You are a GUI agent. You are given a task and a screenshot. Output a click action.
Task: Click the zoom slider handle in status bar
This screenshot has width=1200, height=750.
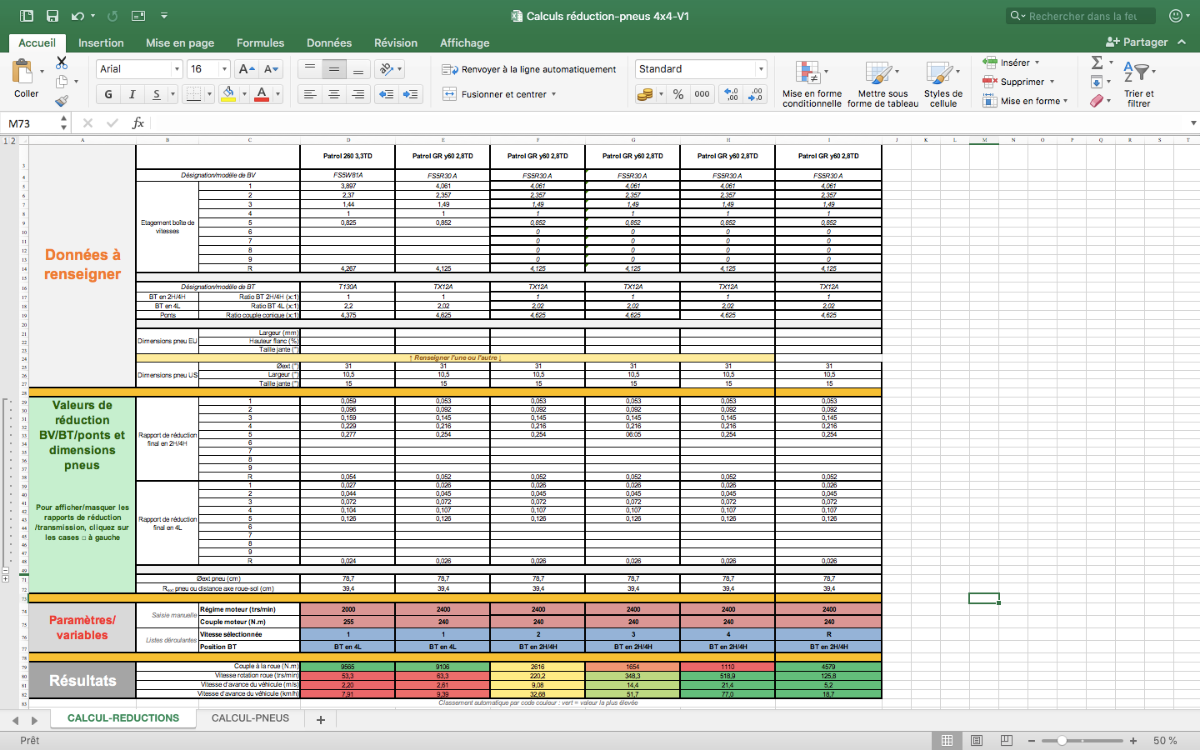pyautogui.click(x=1061, y=741)
